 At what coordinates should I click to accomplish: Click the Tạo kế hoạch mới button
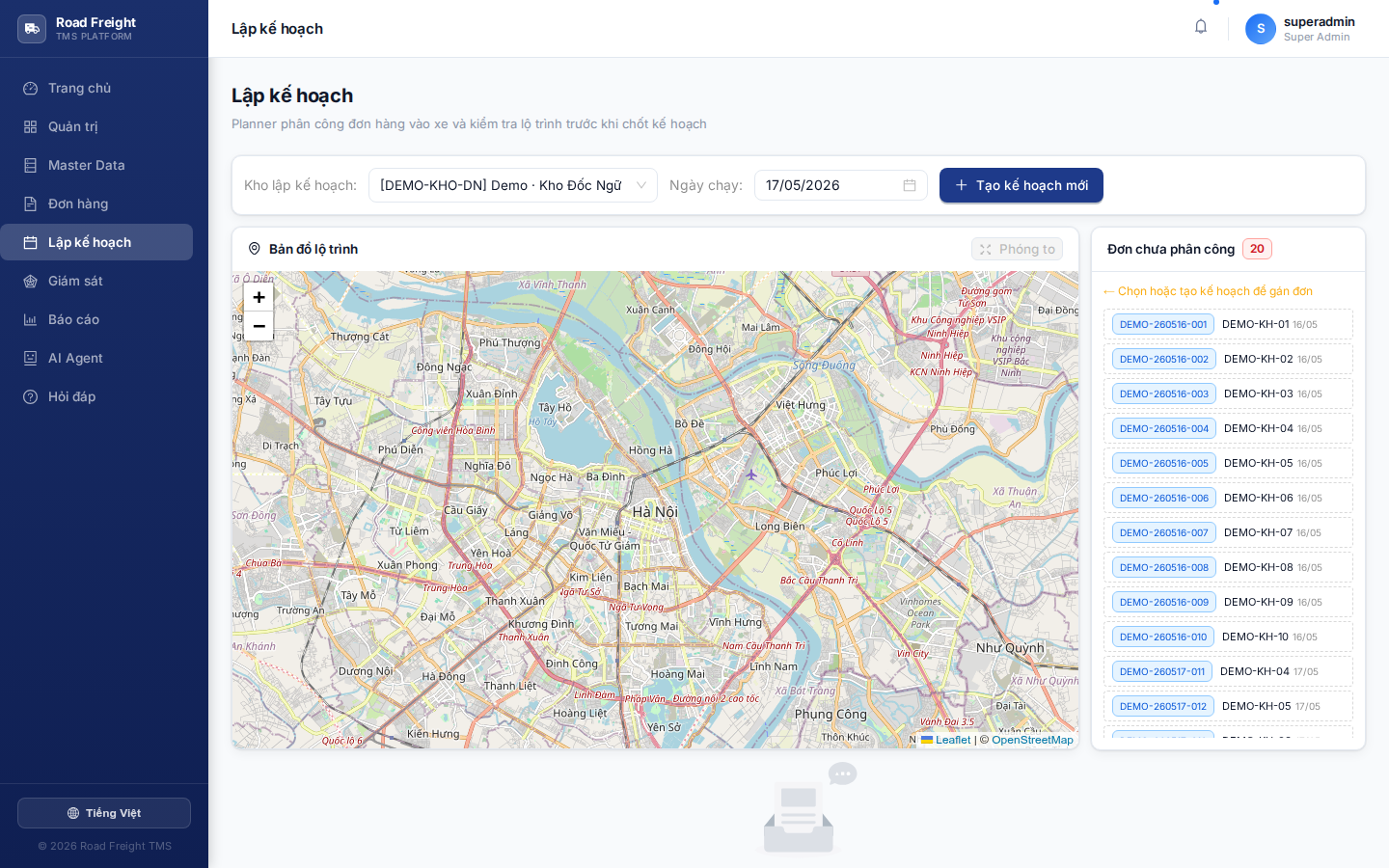pyautogui.click(x=1021, y=185)
